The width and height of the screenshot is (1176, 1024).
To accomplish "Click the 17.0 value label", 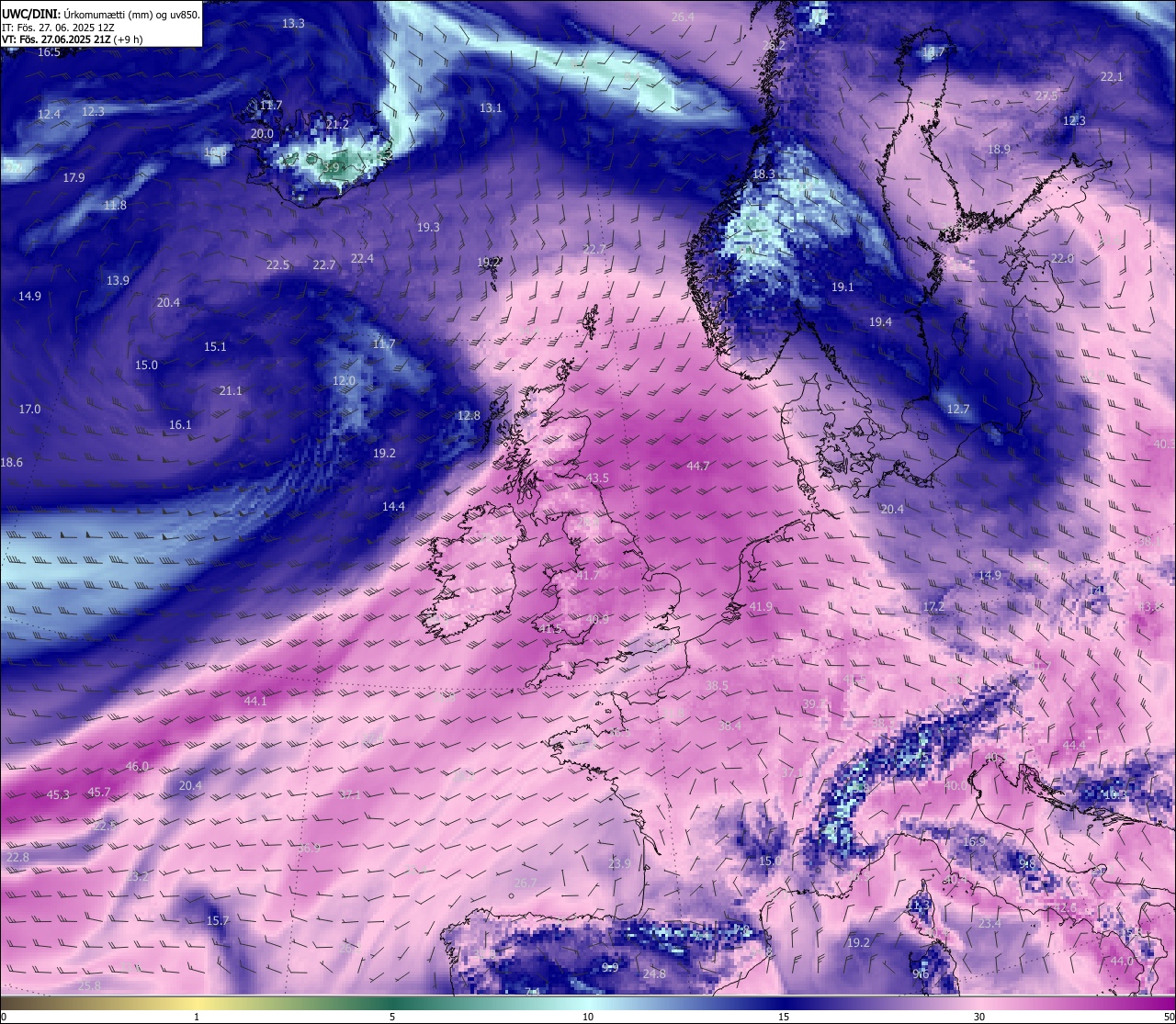I will click(x=29, y=410).
